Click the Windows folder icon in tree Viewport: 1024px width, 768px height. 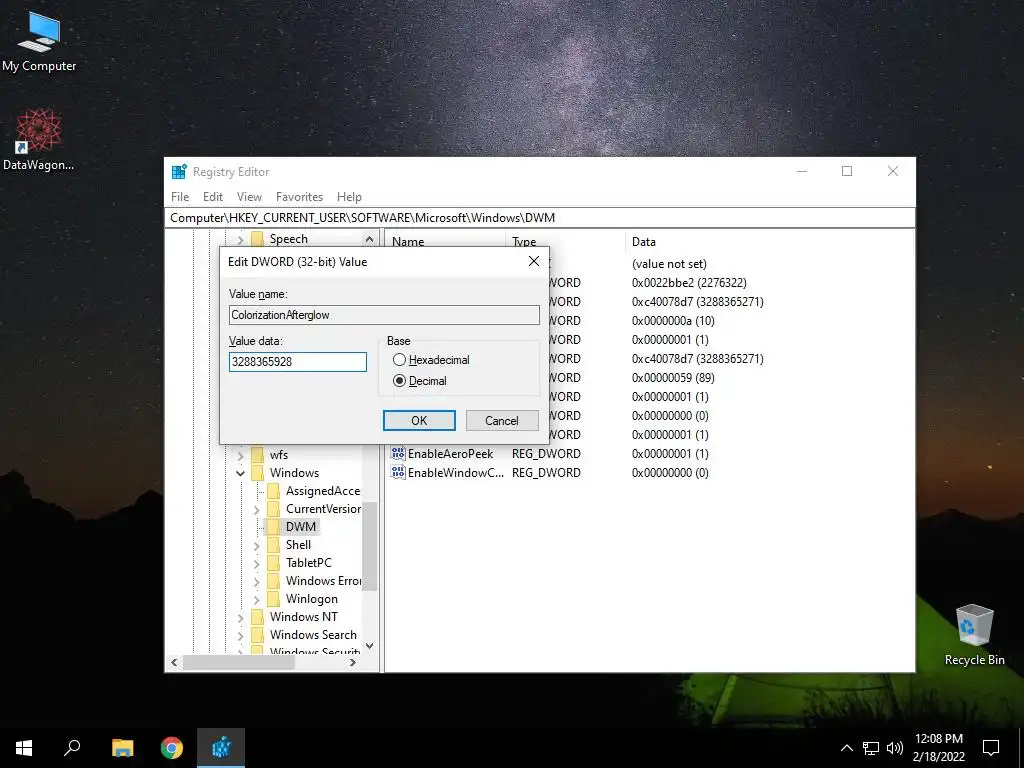[257, 473]
